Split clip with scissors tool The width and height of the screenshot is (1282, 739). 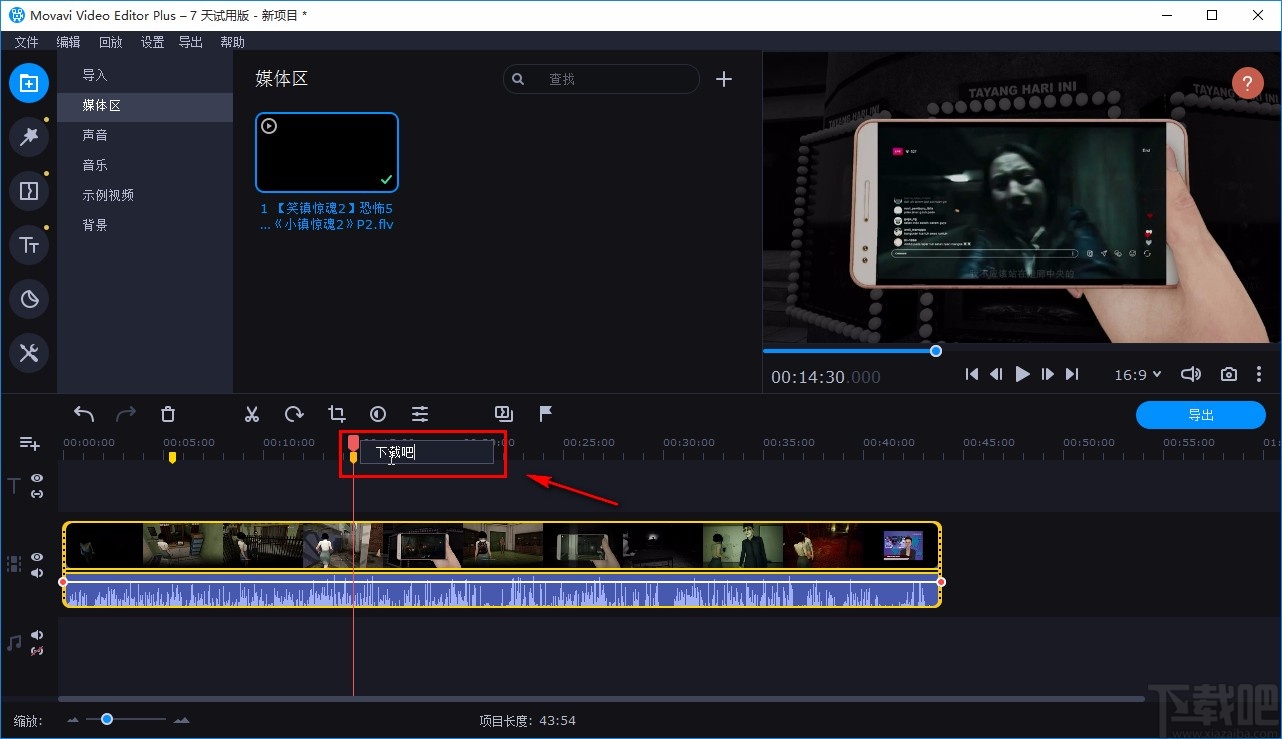tap(252, 414)
